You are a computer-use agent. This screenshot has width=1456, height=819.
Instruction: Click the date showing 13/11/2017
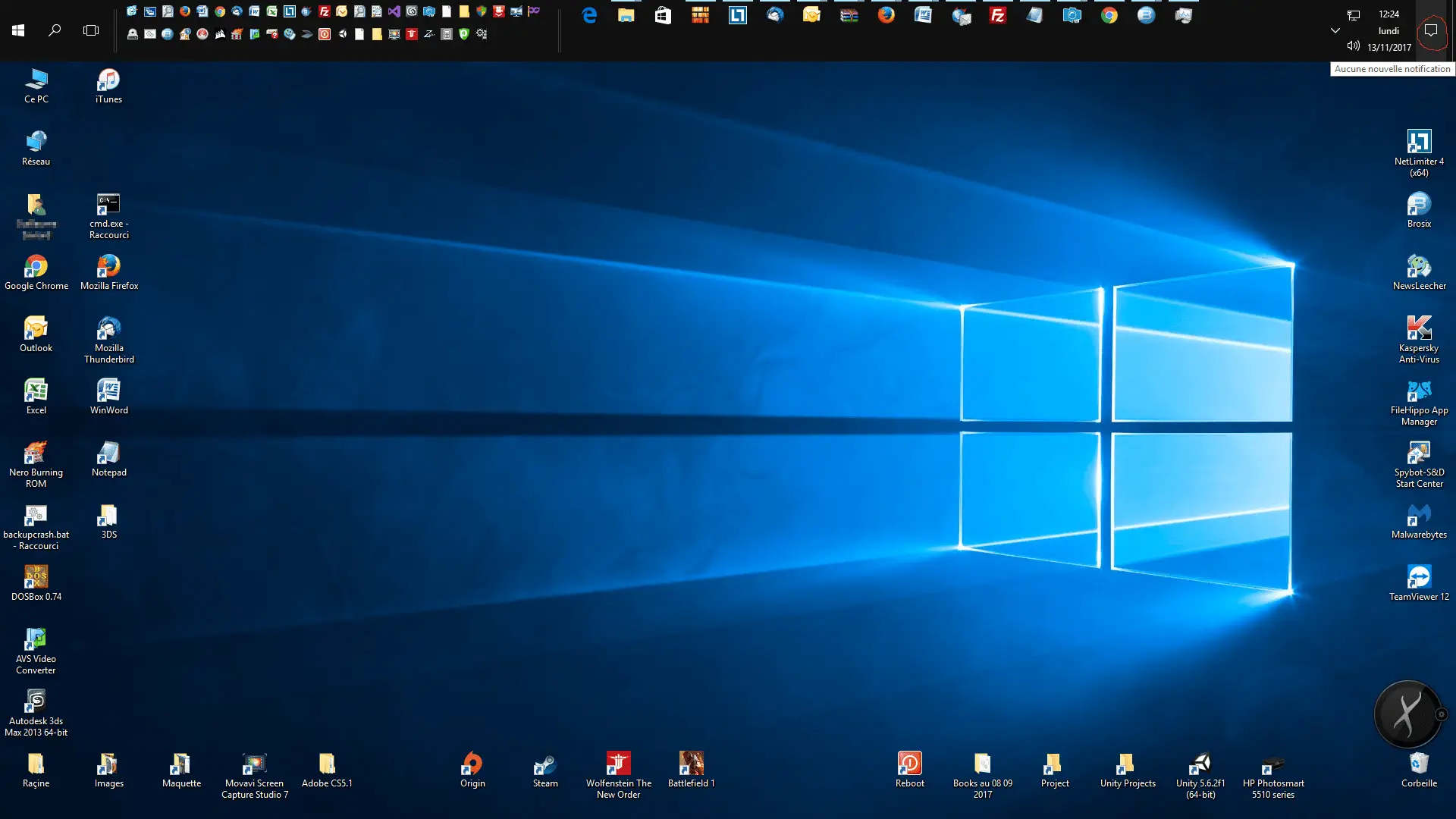point(1389,47)
